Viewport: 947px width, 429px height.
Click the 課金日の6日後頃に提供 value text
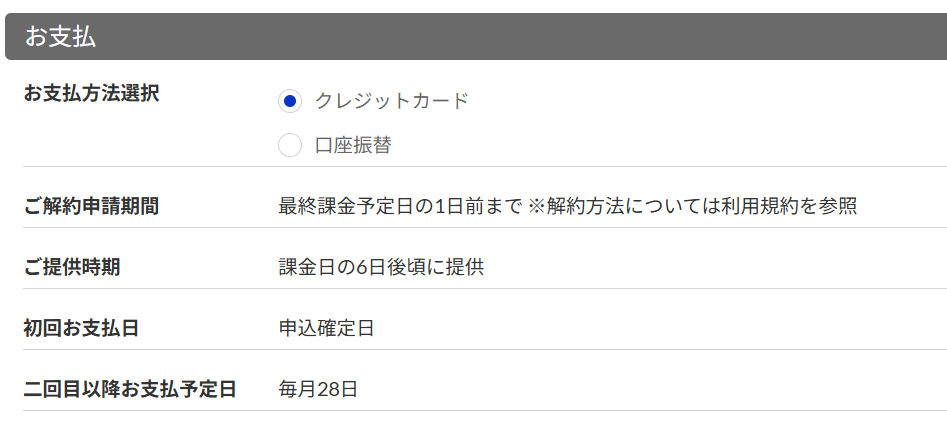point(381,268)
